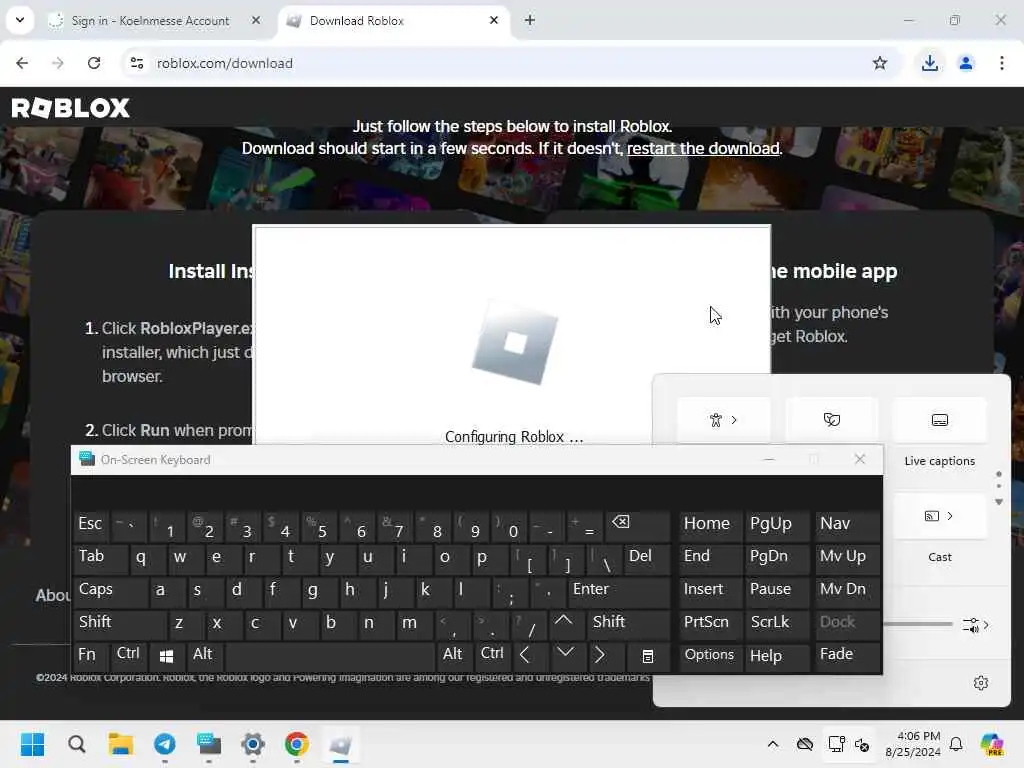Click PrtScn key on On-Screen Keyboard

[x=710, y=623]
